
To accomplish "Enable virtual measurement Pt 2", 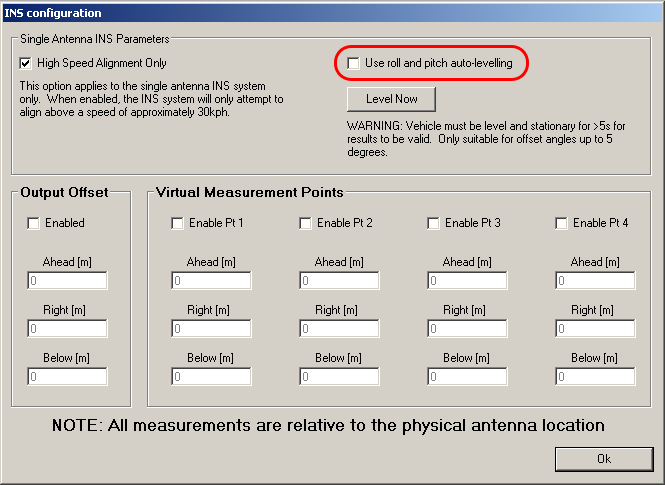I will pos(306,223).
